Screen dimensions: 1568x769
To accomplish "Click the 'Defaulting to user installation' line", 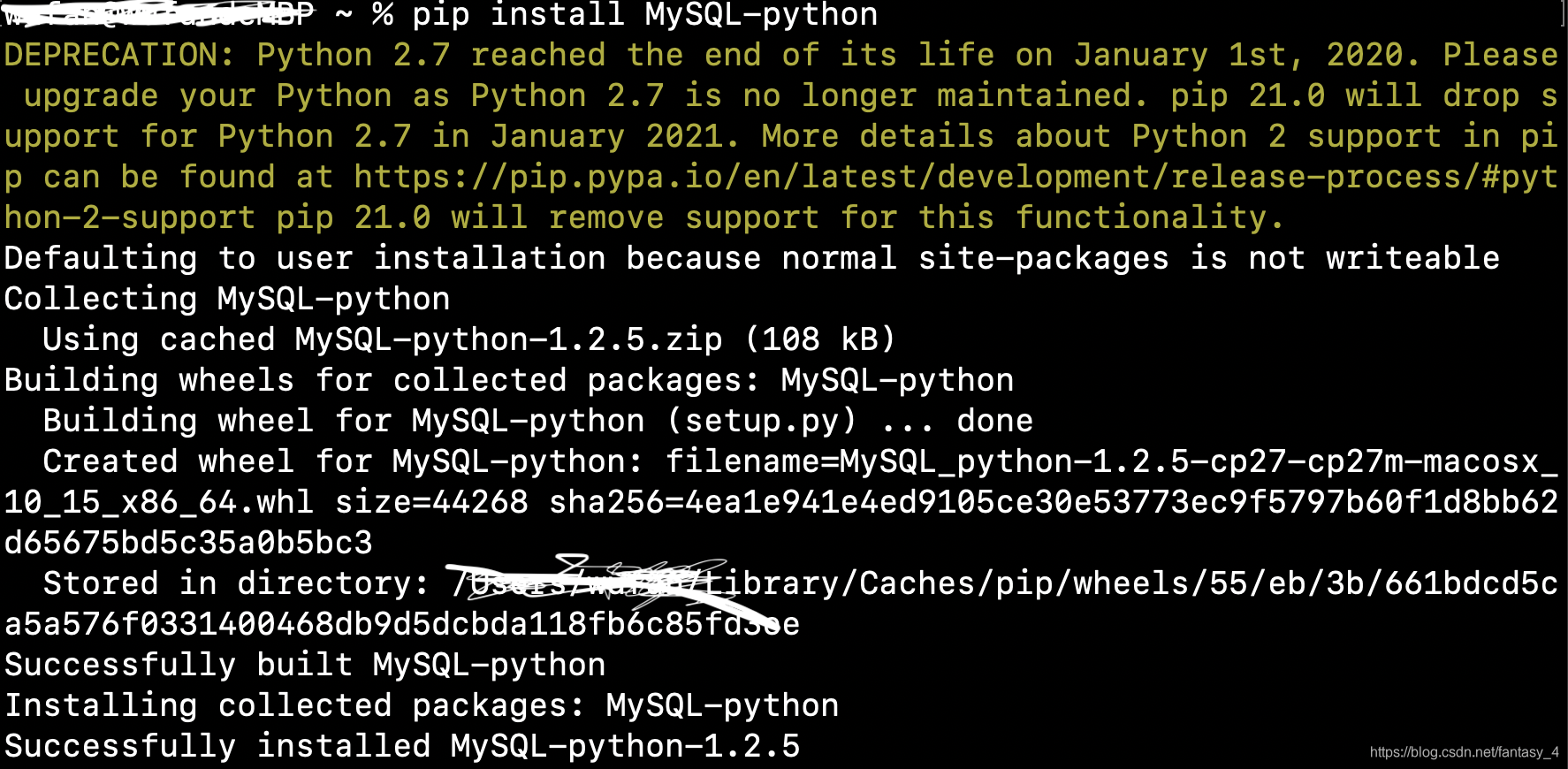I will pos(751,258).
